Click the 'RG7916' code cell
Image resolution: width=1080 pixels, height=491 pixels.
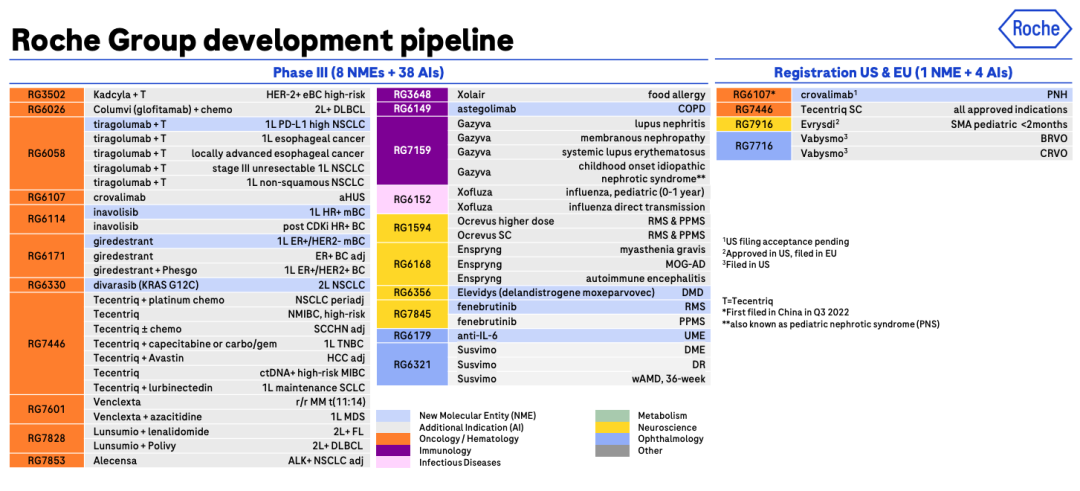pos(754,124)
